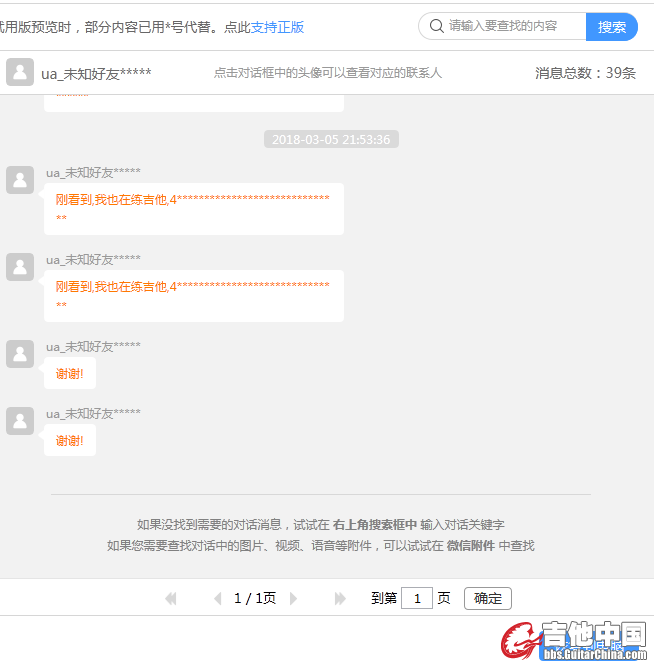
Task: Click avatar of second 刚看到 message sender
Action: [20, 267]
